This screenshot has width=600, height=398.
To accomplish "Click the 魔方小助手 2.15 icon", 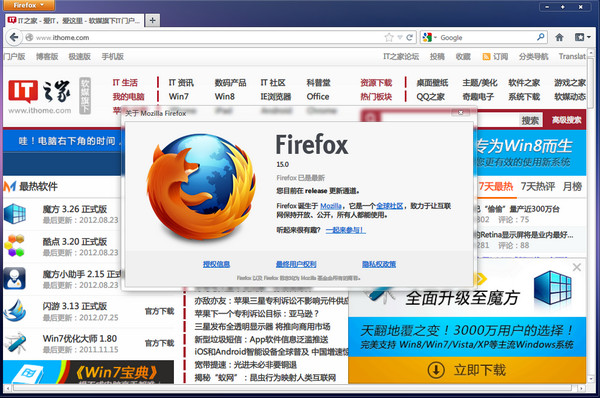I will [15, 278].
